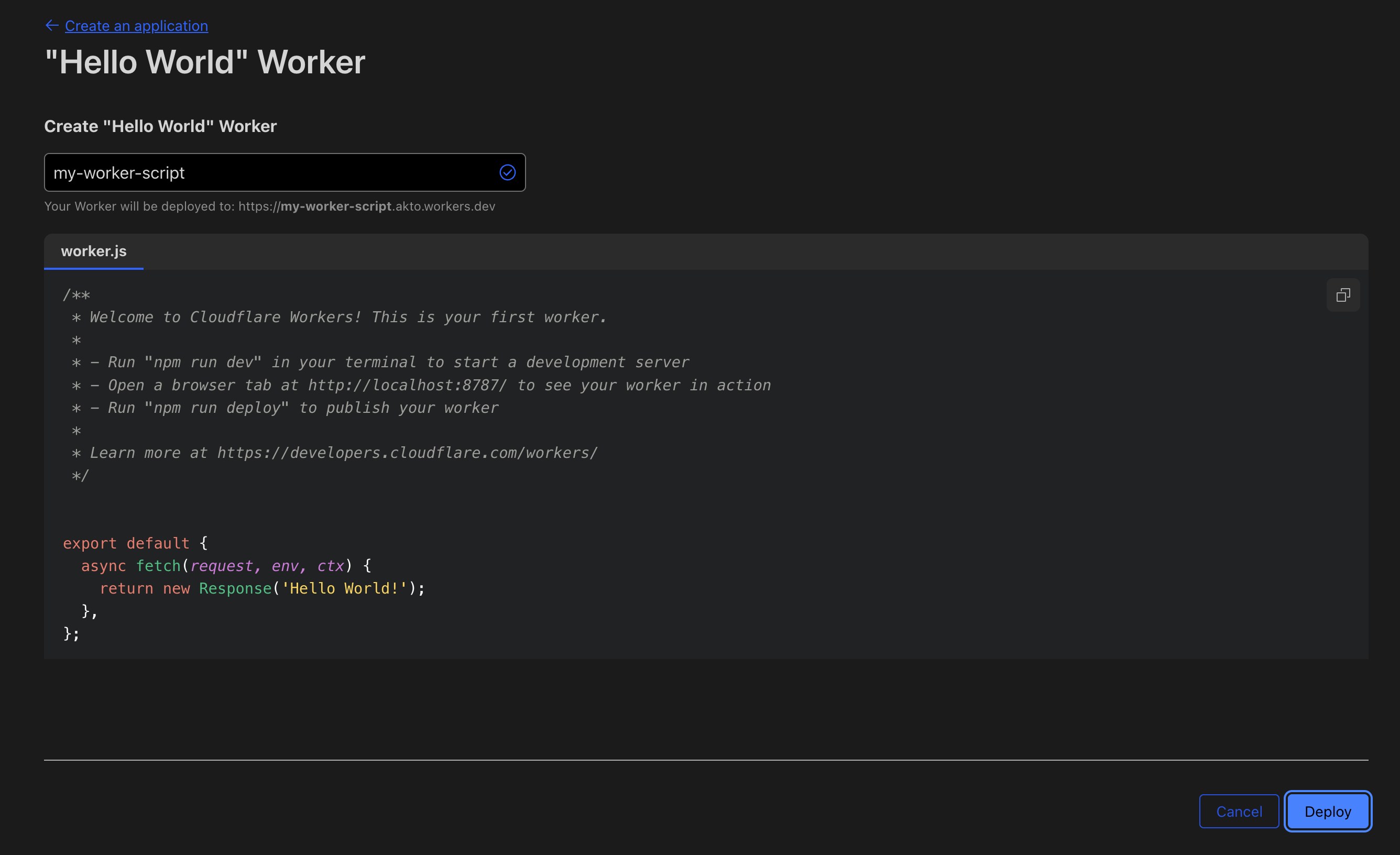Click the "npm run deploy" comment line
Image resolution: width=1400 pixels, height=855 pixels.
[284, 408]
